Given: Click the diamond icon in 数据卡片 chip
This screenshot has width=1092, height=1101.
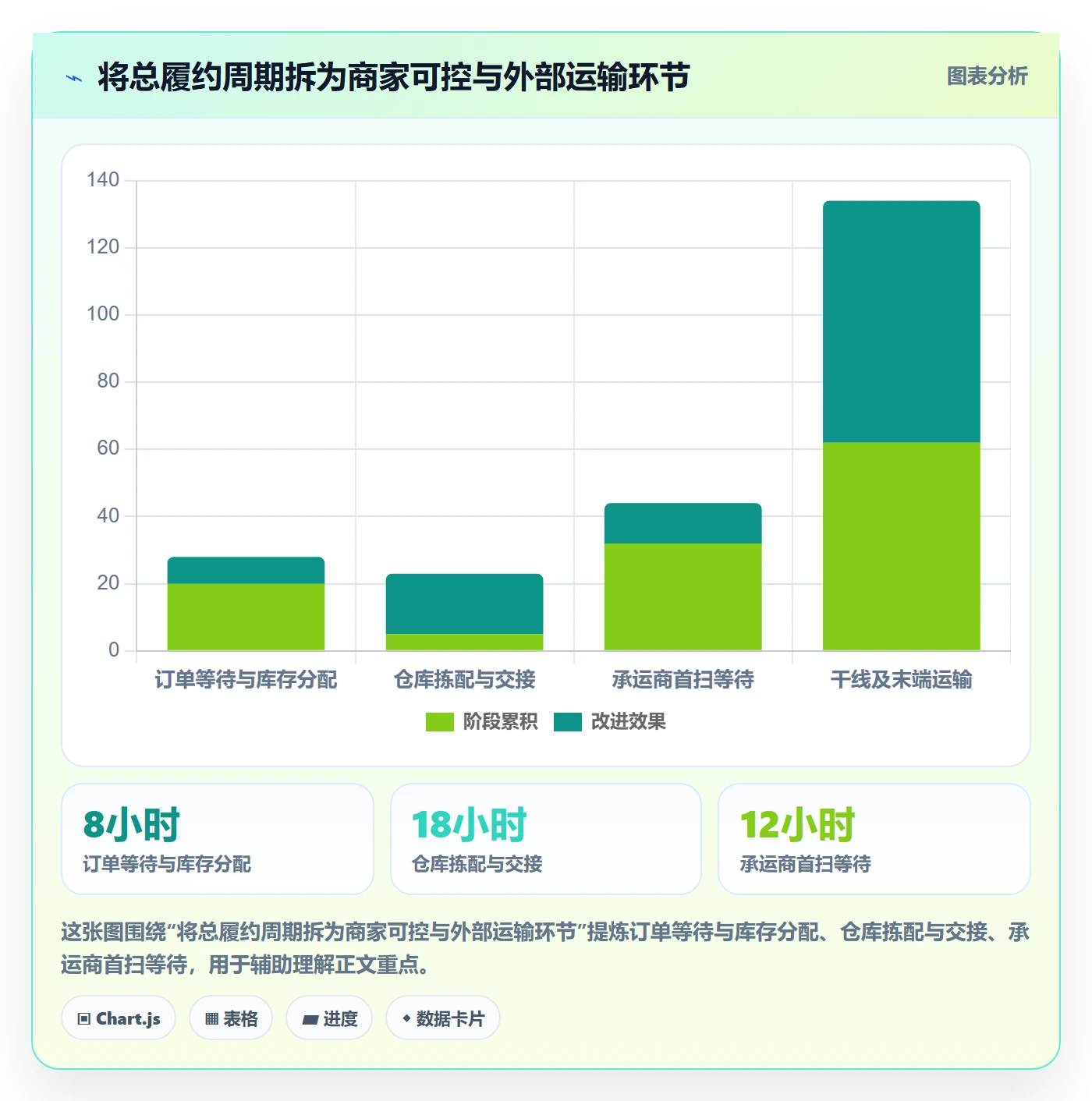Looking at the screenshot, I should point(406,1018).
